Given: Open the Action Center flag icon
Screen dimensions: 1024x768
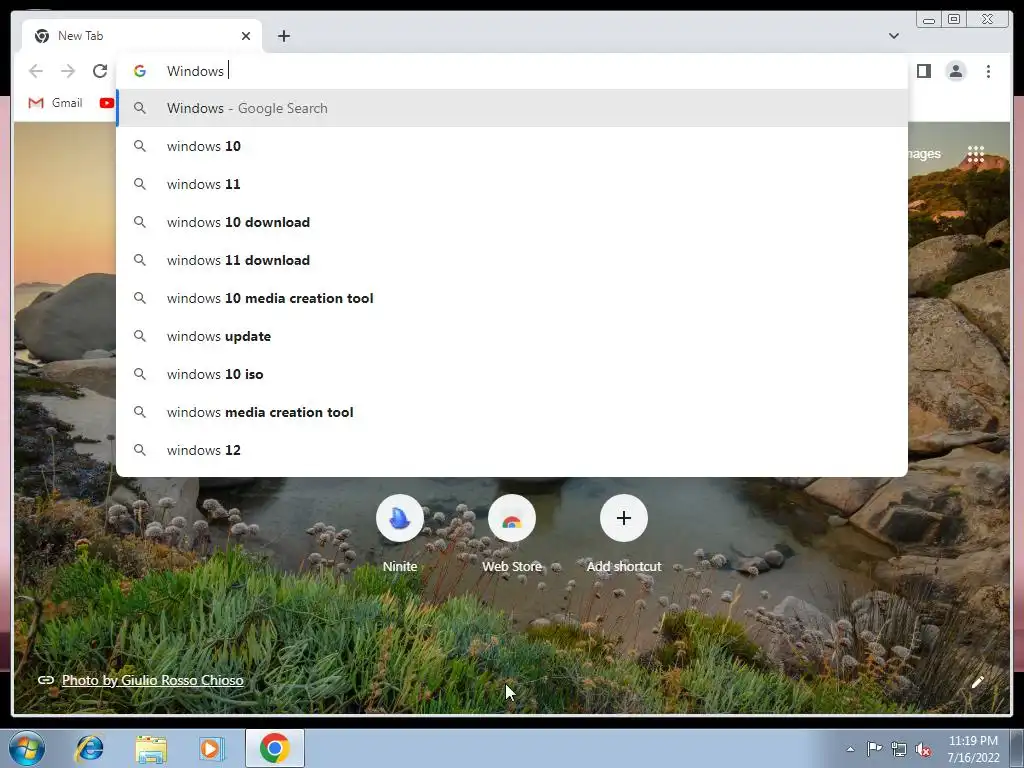Looking at the screenshot, I should [x=874, y=748].
